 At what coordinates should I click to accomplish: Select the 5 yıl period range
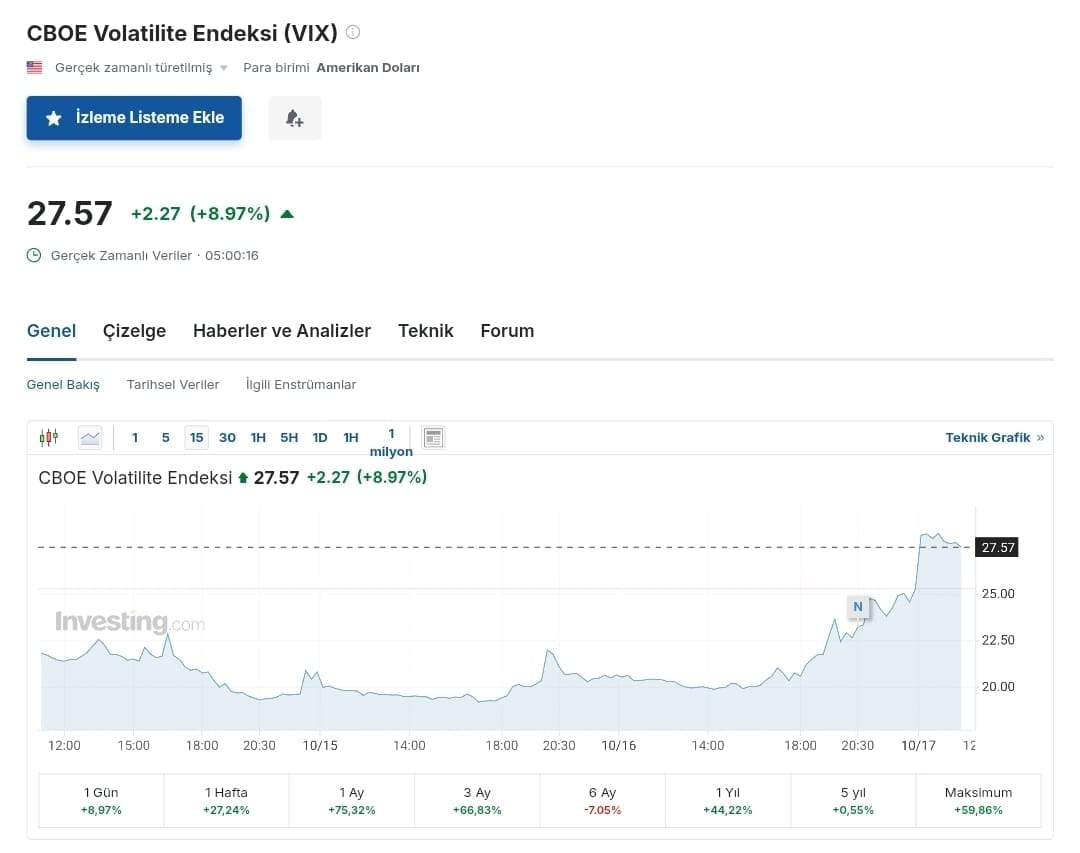point(852,800)
